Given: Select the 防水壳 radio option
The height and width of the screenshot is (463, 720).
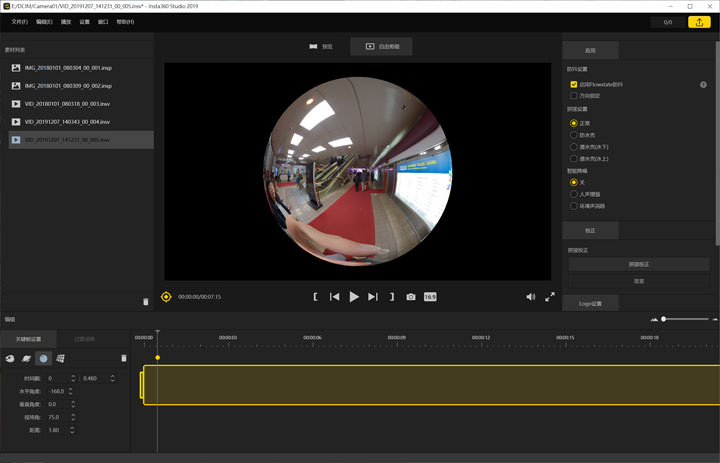Looking at the screenshot, I should click(x=574, y=135).
